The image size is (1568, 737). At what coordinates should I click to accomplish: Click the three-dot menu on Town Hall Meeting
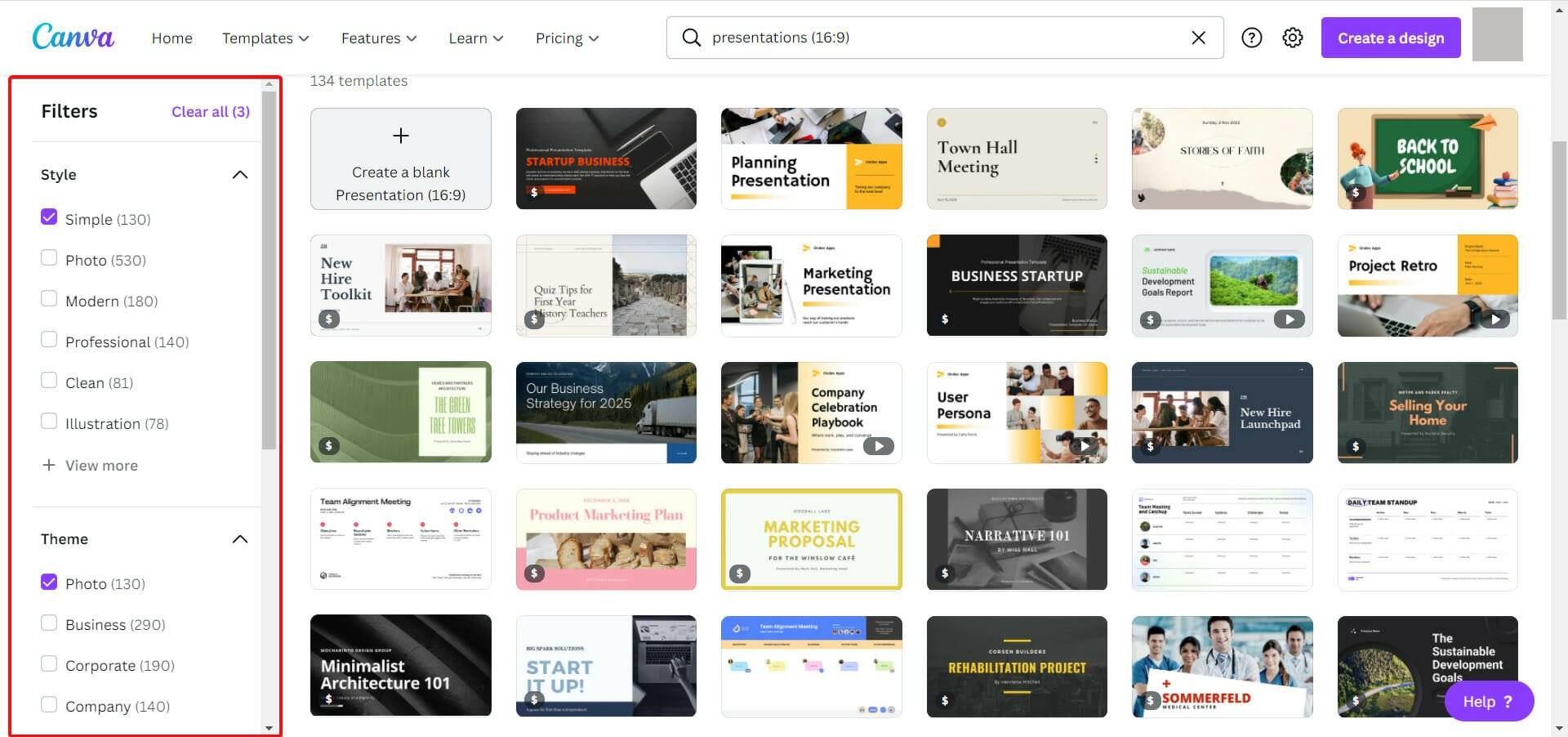(x=1095, y=159)
